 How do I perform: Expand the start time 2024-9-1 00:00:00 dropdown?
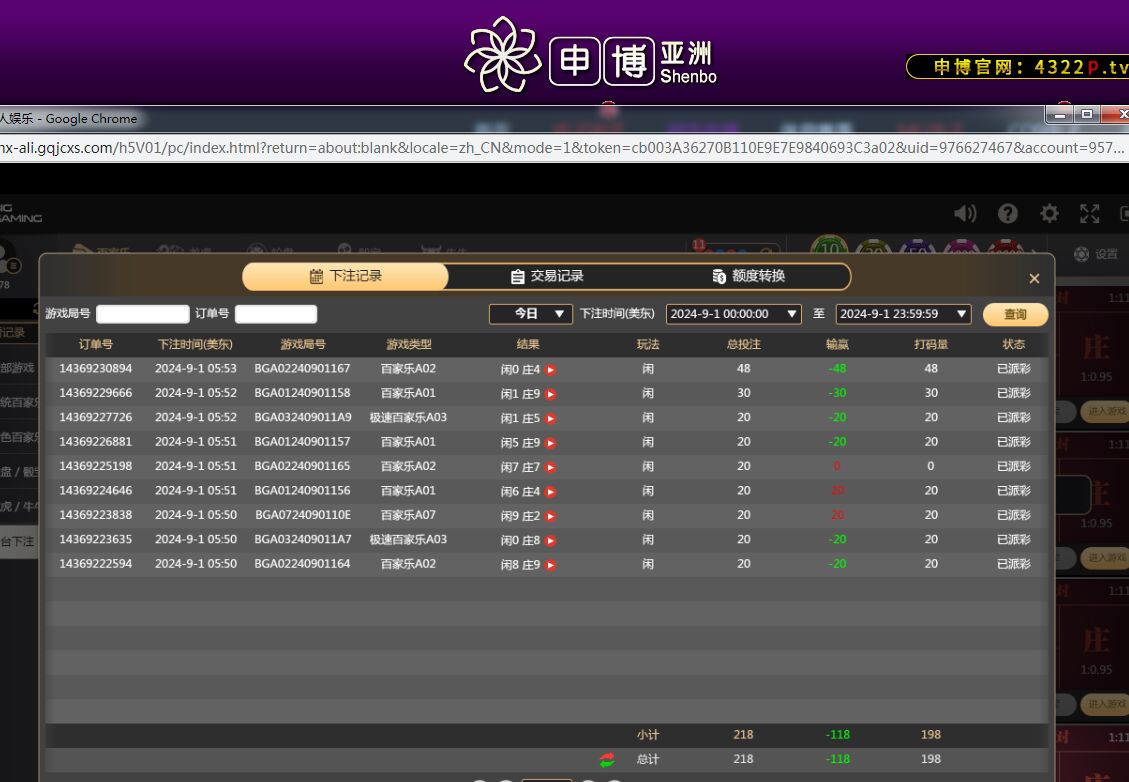click(734, 314)
